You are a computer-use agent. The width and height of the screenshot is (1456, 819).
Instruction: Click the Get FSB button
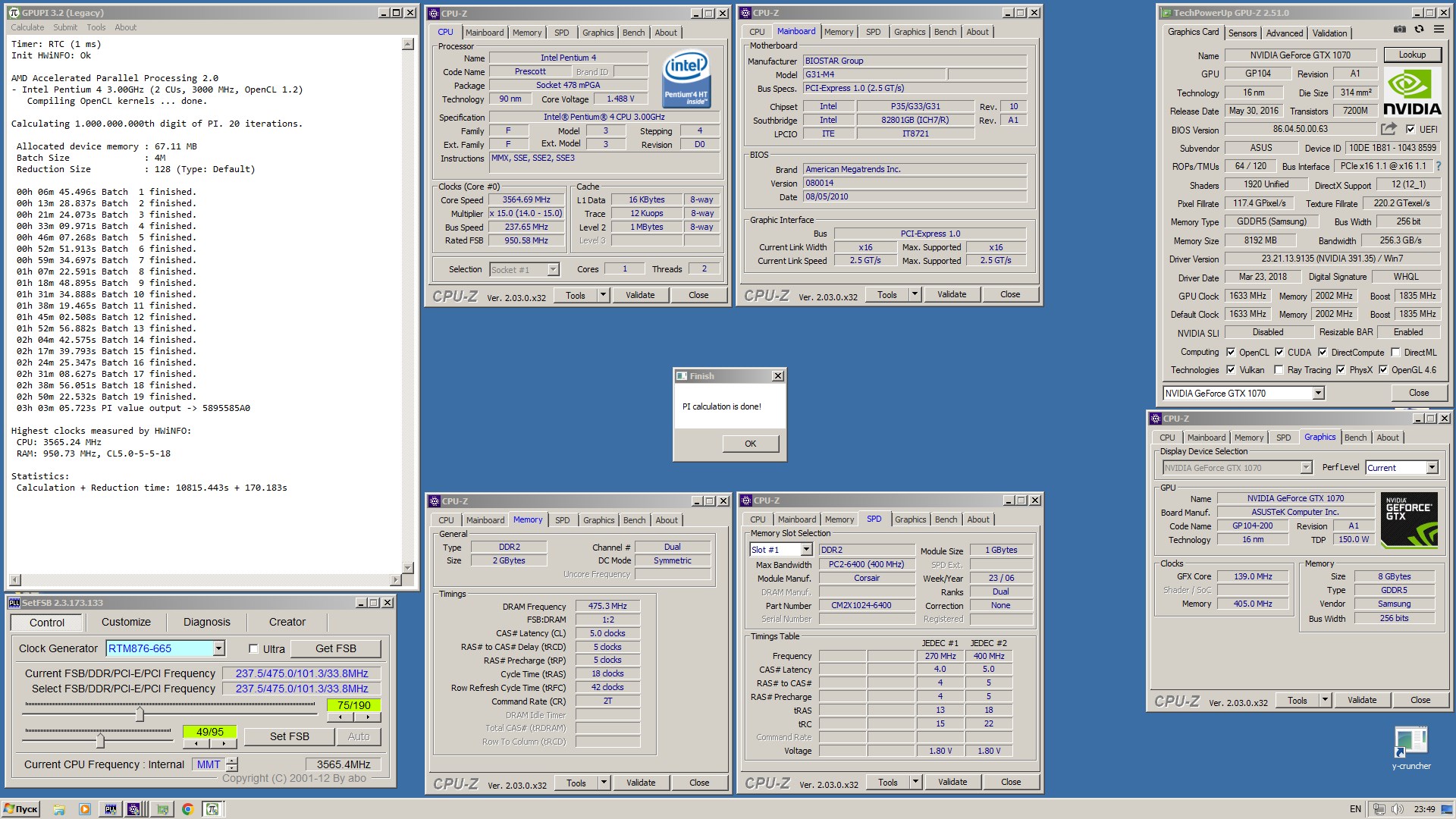coord(336,648)
